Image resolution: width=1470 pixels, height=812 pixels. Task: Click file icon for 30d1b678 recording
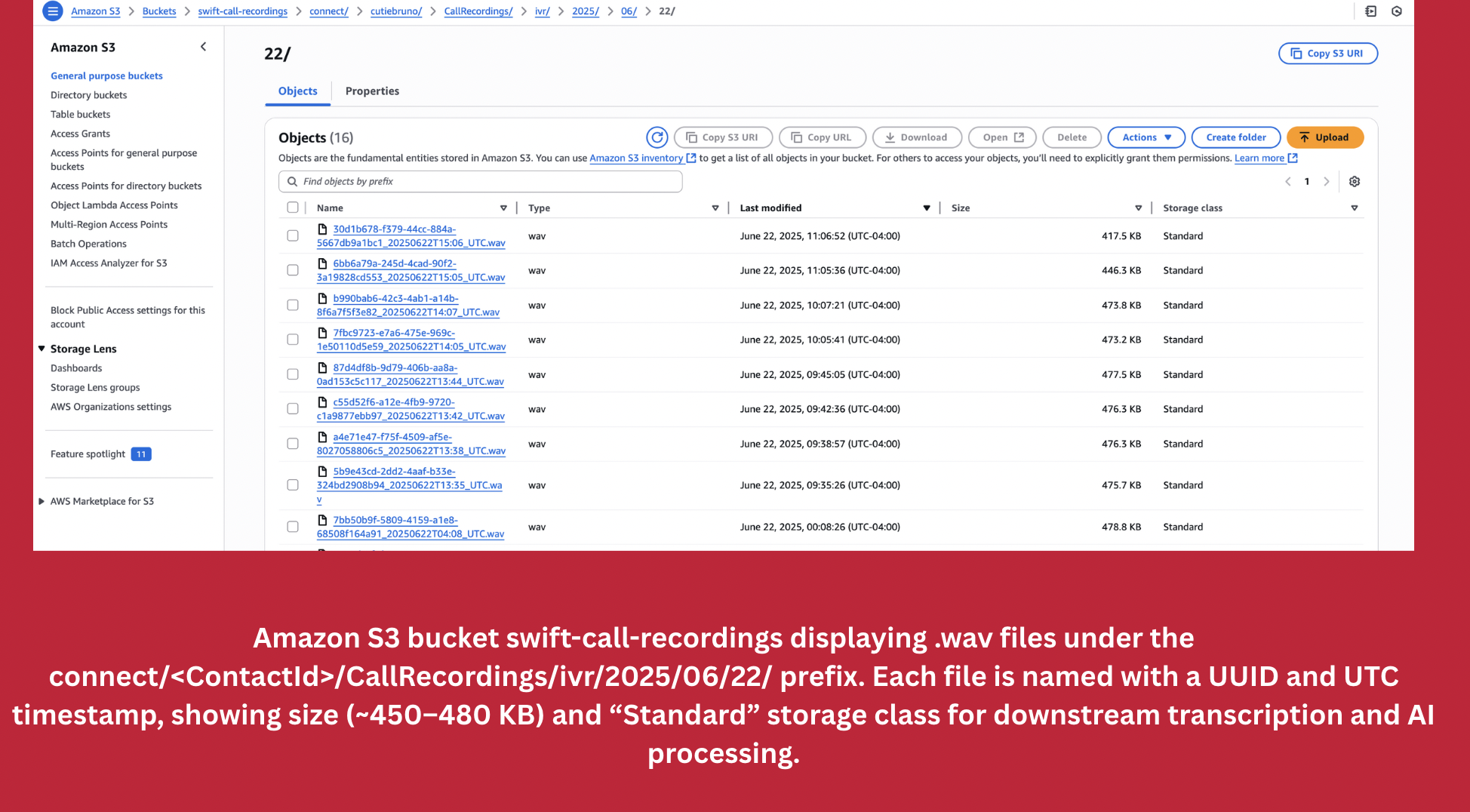point(323,229)
